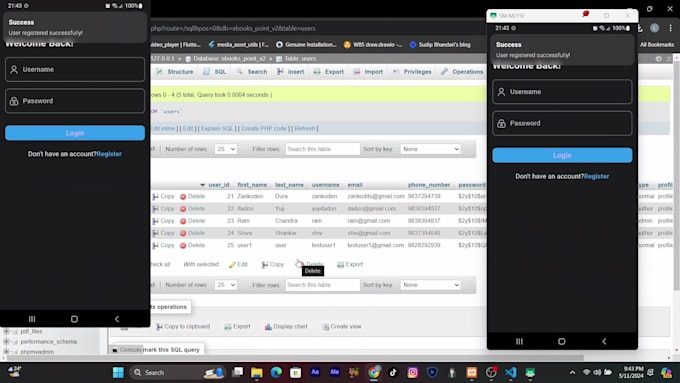Expand pdf_files tree node
Screen dimensions: 680x383
click(6, 331)
